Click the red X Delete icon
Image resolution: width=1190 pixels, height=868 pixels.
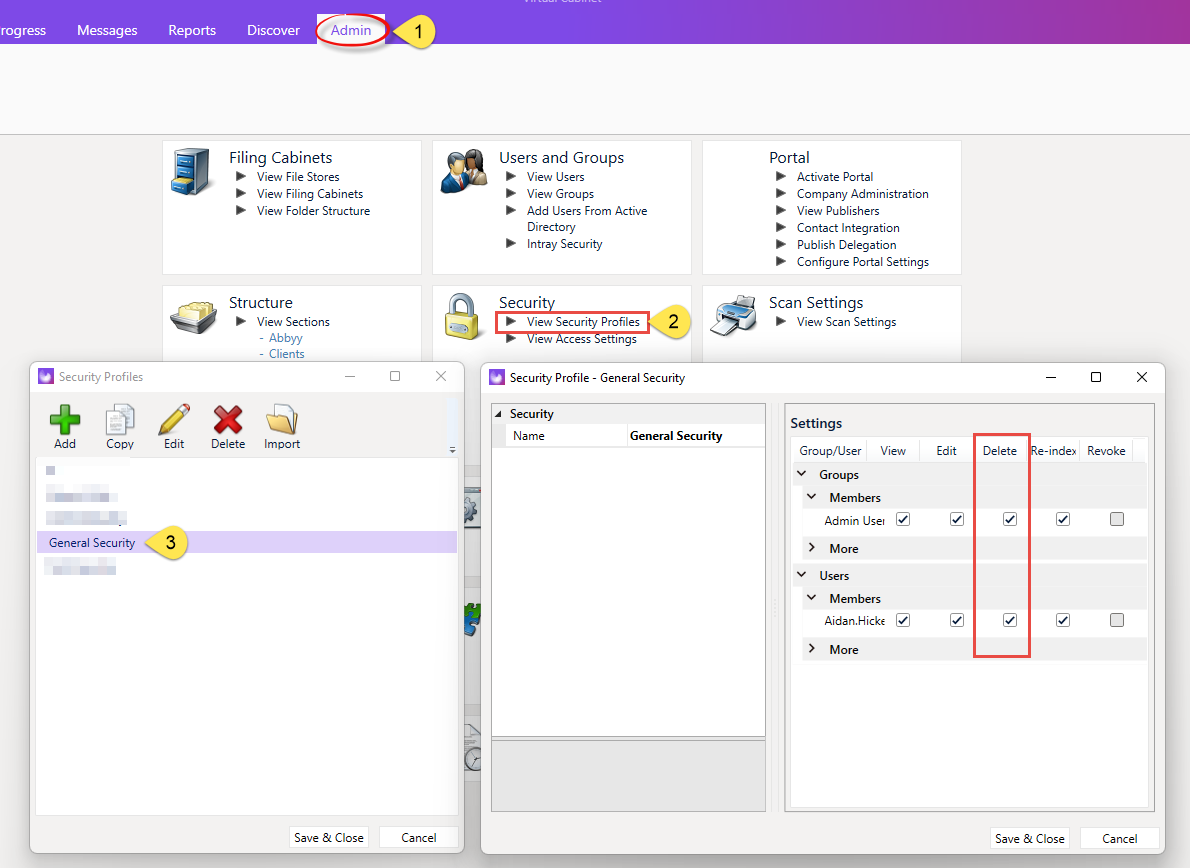(228, 420)
